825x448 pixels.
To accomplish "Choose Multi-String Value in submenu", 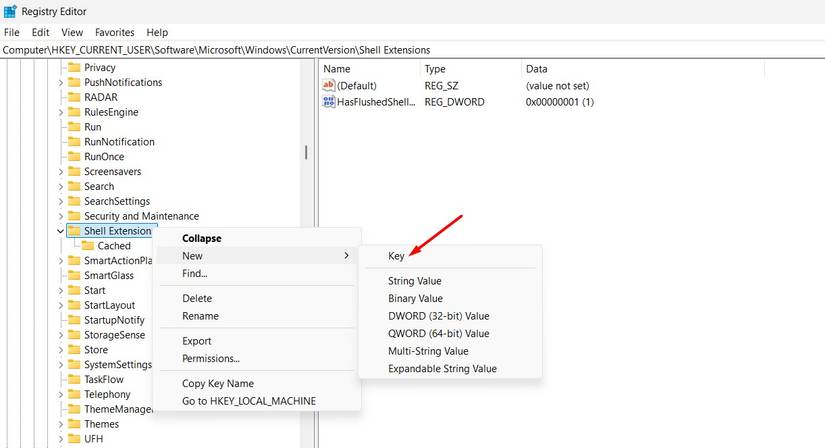I will pos(450,351).
